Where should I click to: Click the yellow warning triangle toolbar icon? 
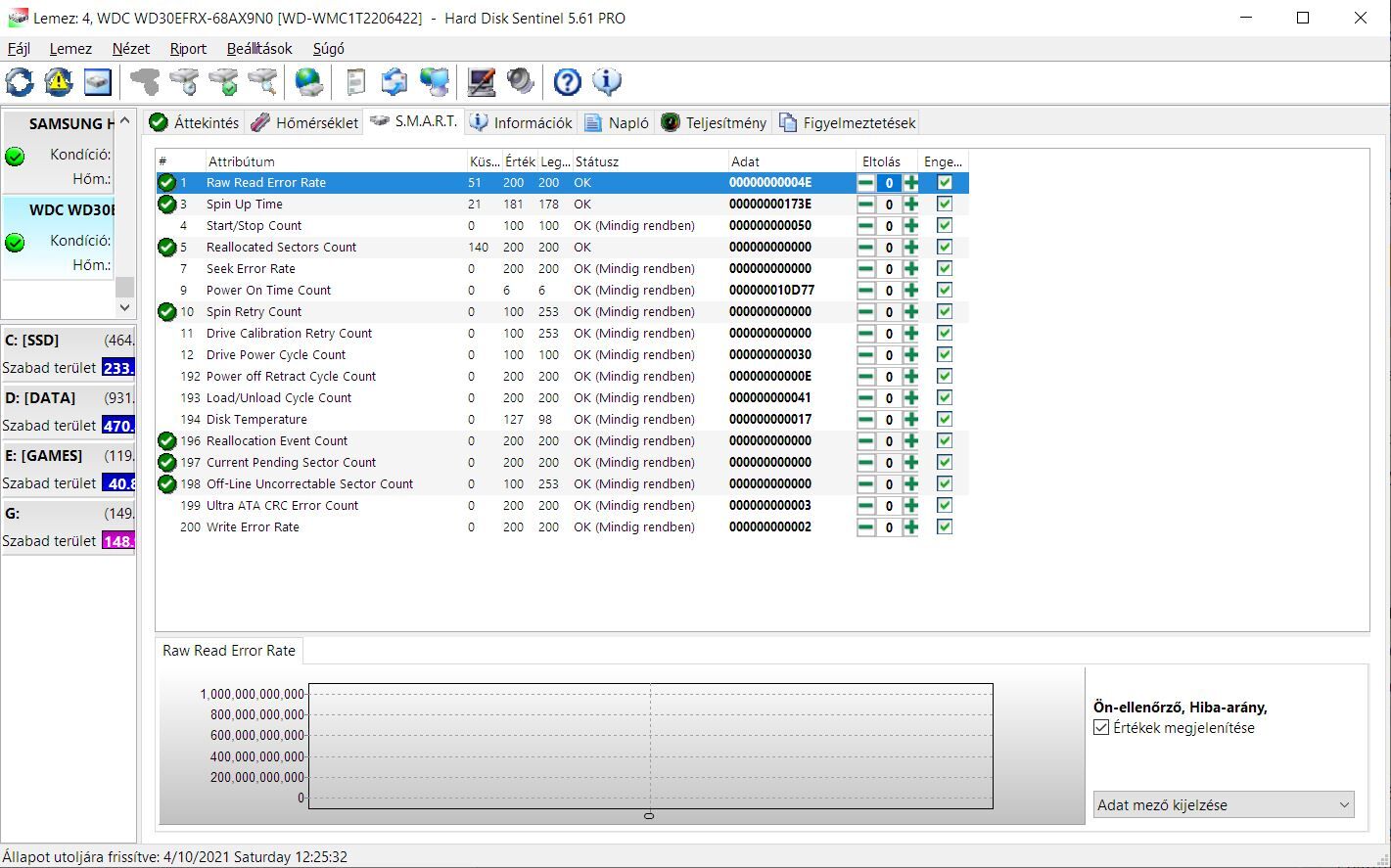click(59, 81)
